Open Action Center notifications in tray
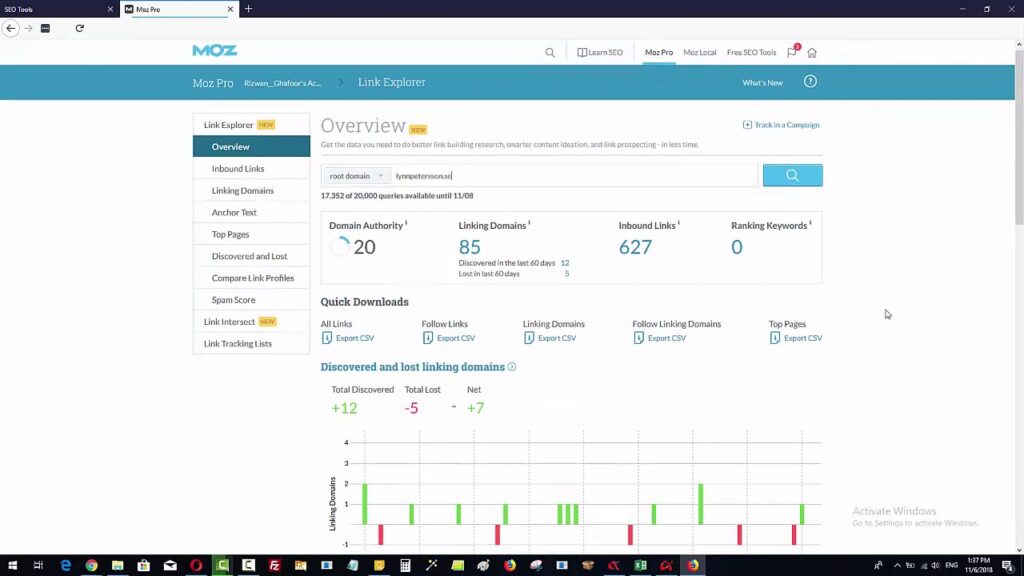 click(x=1008, y=566)
